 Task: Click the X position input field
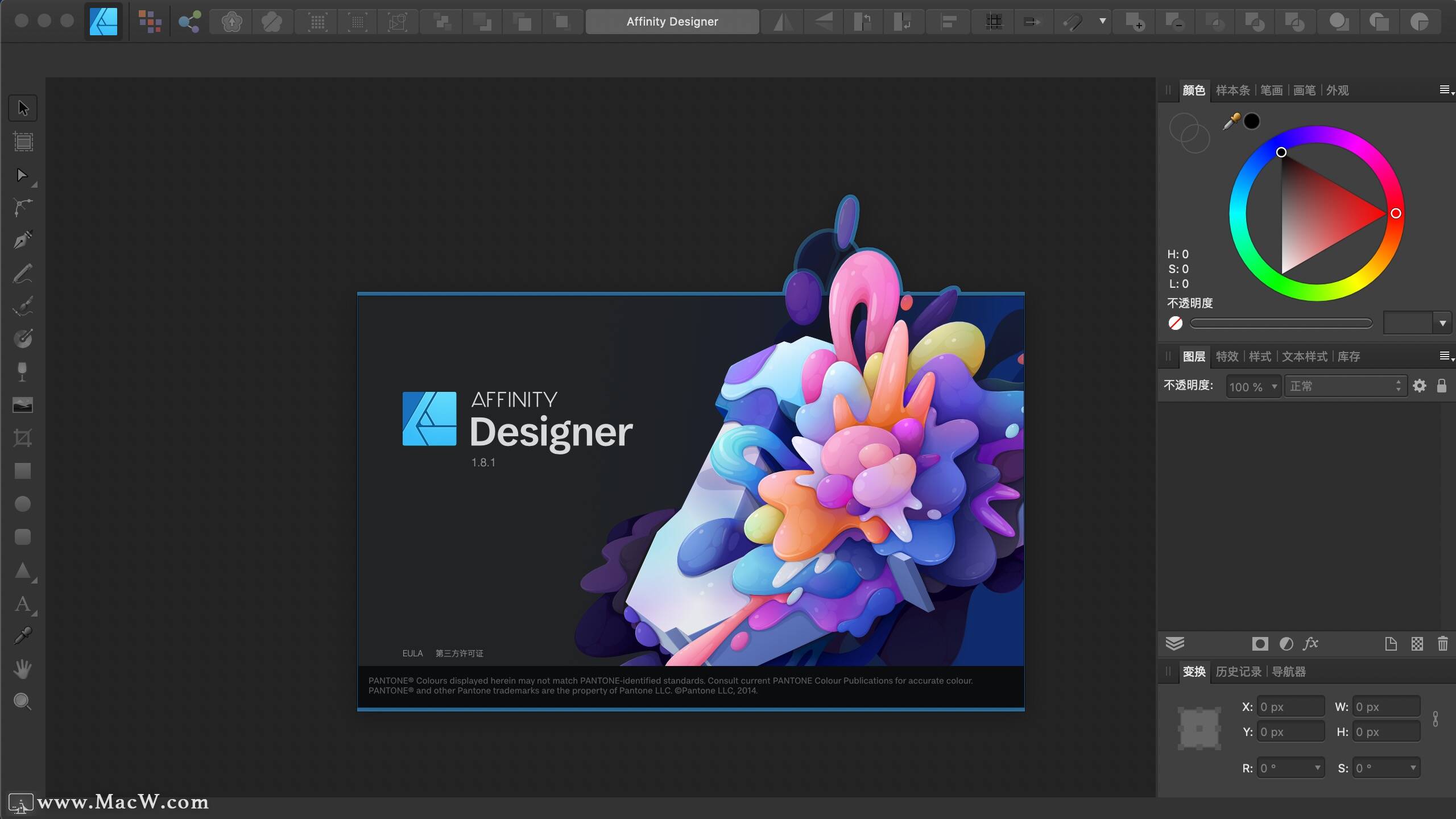pos(1290,707)
